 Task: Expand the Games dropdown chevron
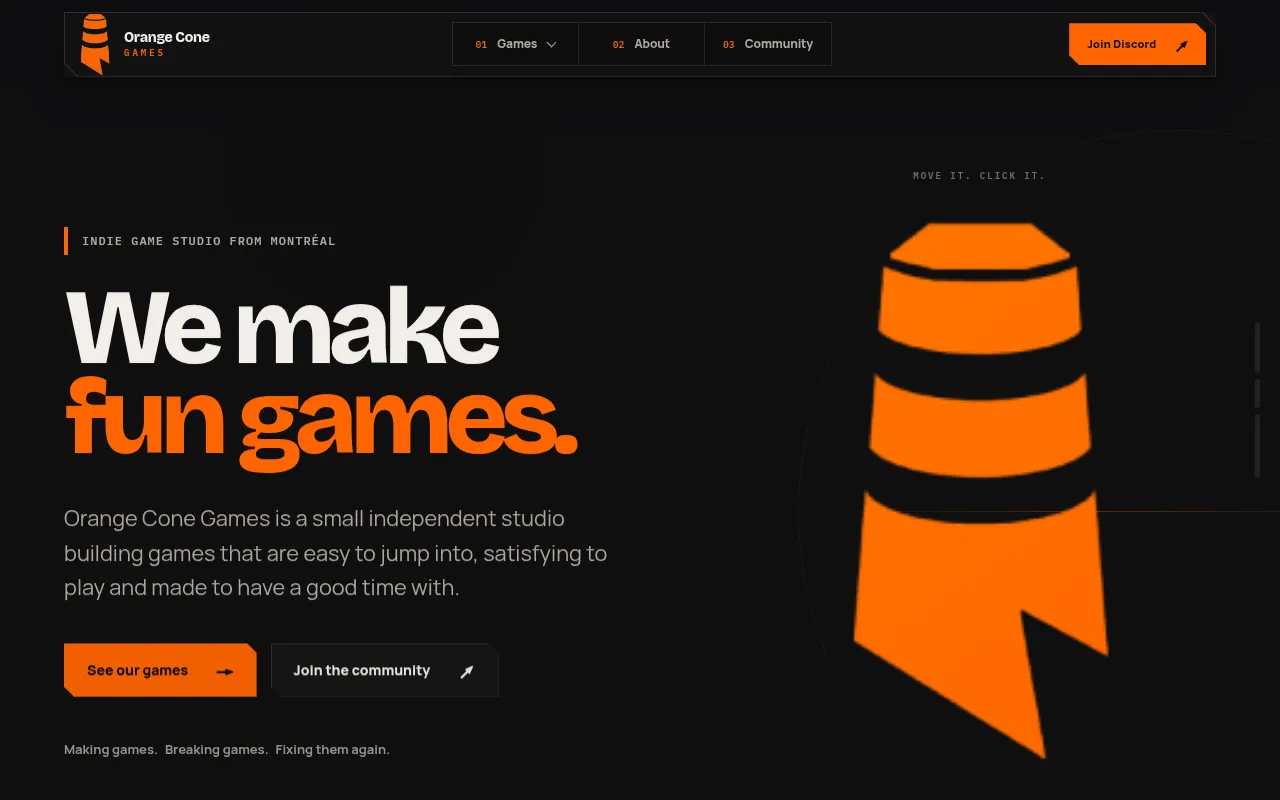[x=551, y=44]
